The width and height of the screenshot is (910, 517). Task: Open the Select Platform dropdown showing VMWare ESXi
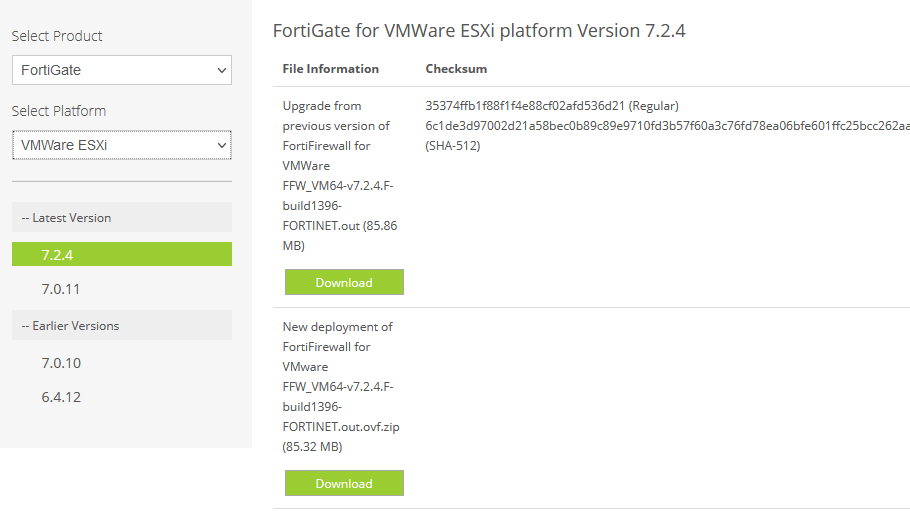121,145
